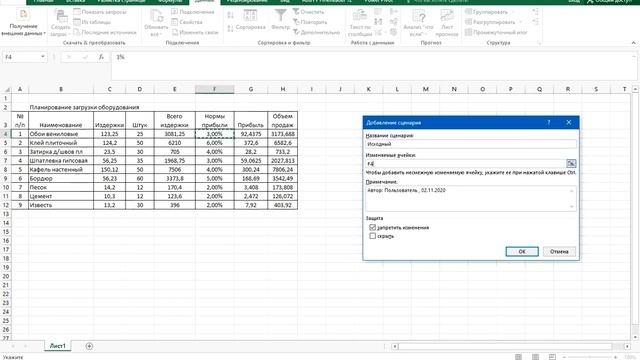Open the Create Query (Создать запрос) dropdown
This screenshot has height=360, width=640.
[60, 24]
